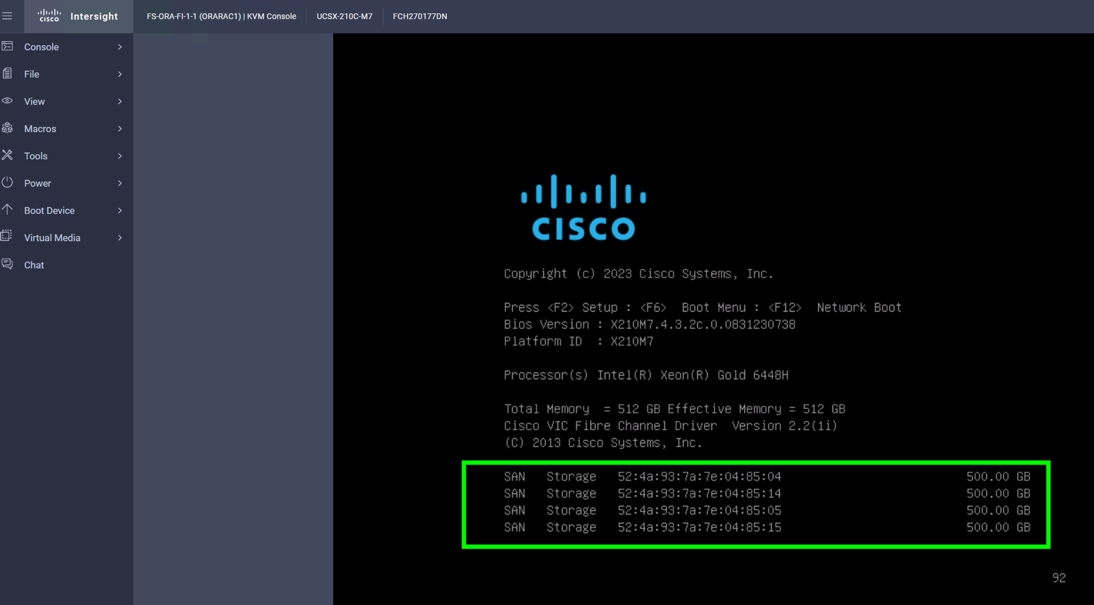This screenshot has width=1094, height=605.
Task: Click the Press F2 Setup boot prompt line
Action: pyautogui.click(x=703, y=308)
